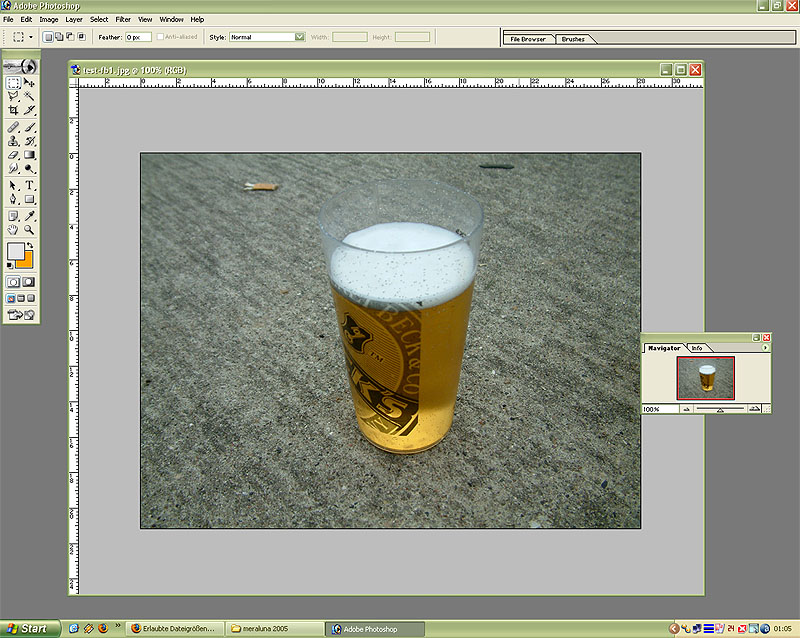Open the meraluna 2005 folder taskbar button
This screenshot has height=638, width=800.
274,629
